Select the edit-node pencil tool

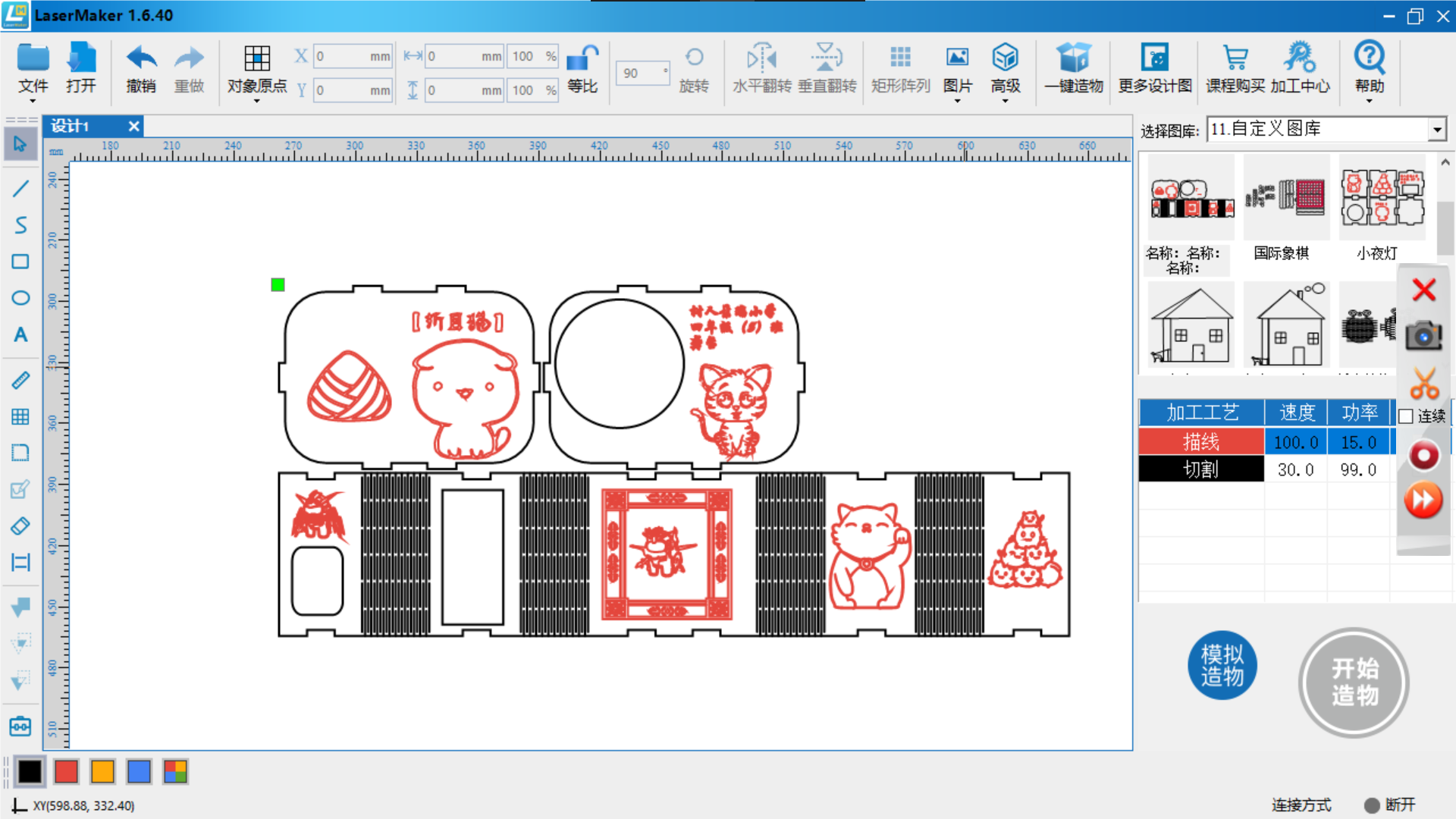(20, 489)
